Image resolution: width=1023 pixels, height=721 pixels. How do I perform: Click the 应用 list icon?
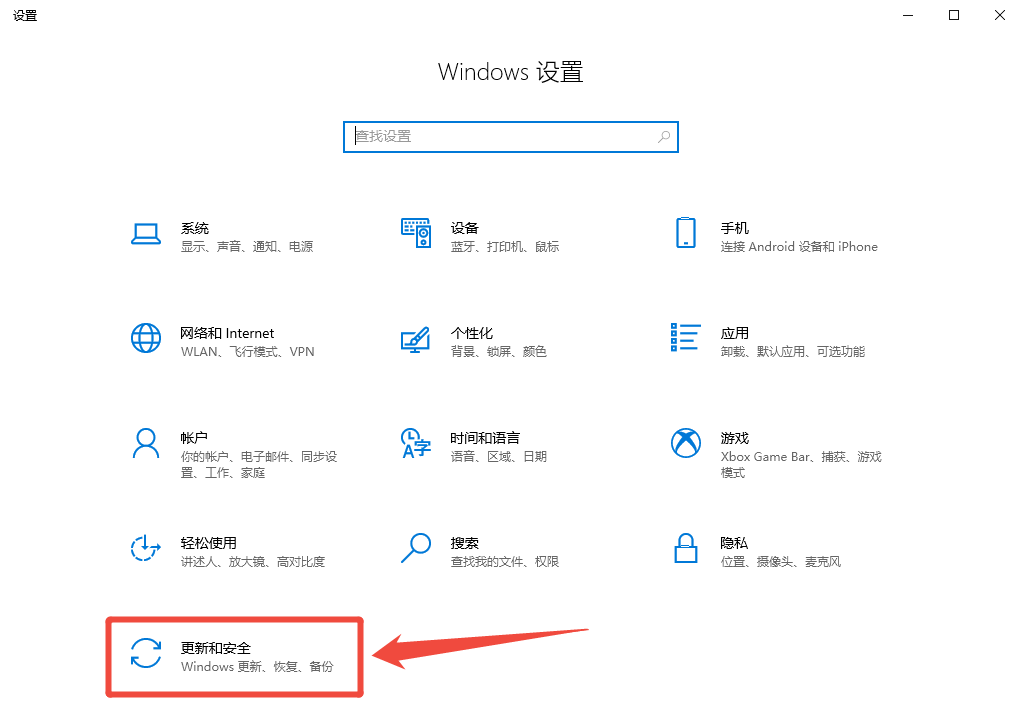tap(686, 337)
